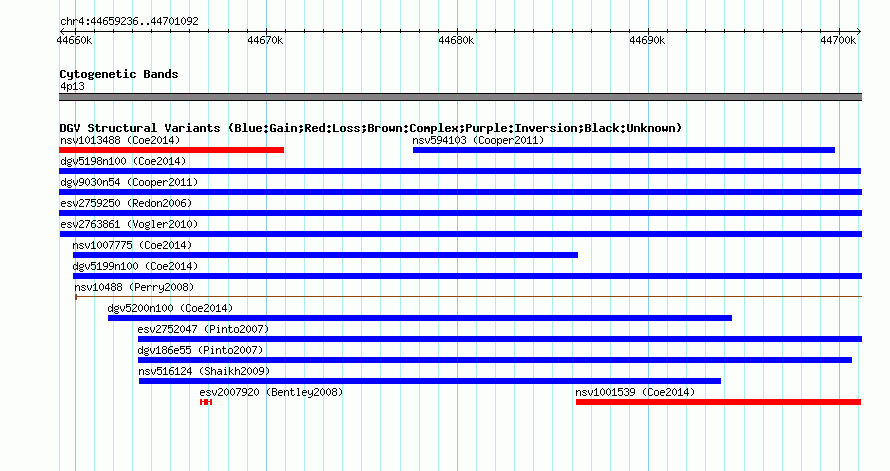Viewport: 890px width, 471px height.
Task: Select the blue esv2752047 variant bar
Action: click(x=500, y=339)
